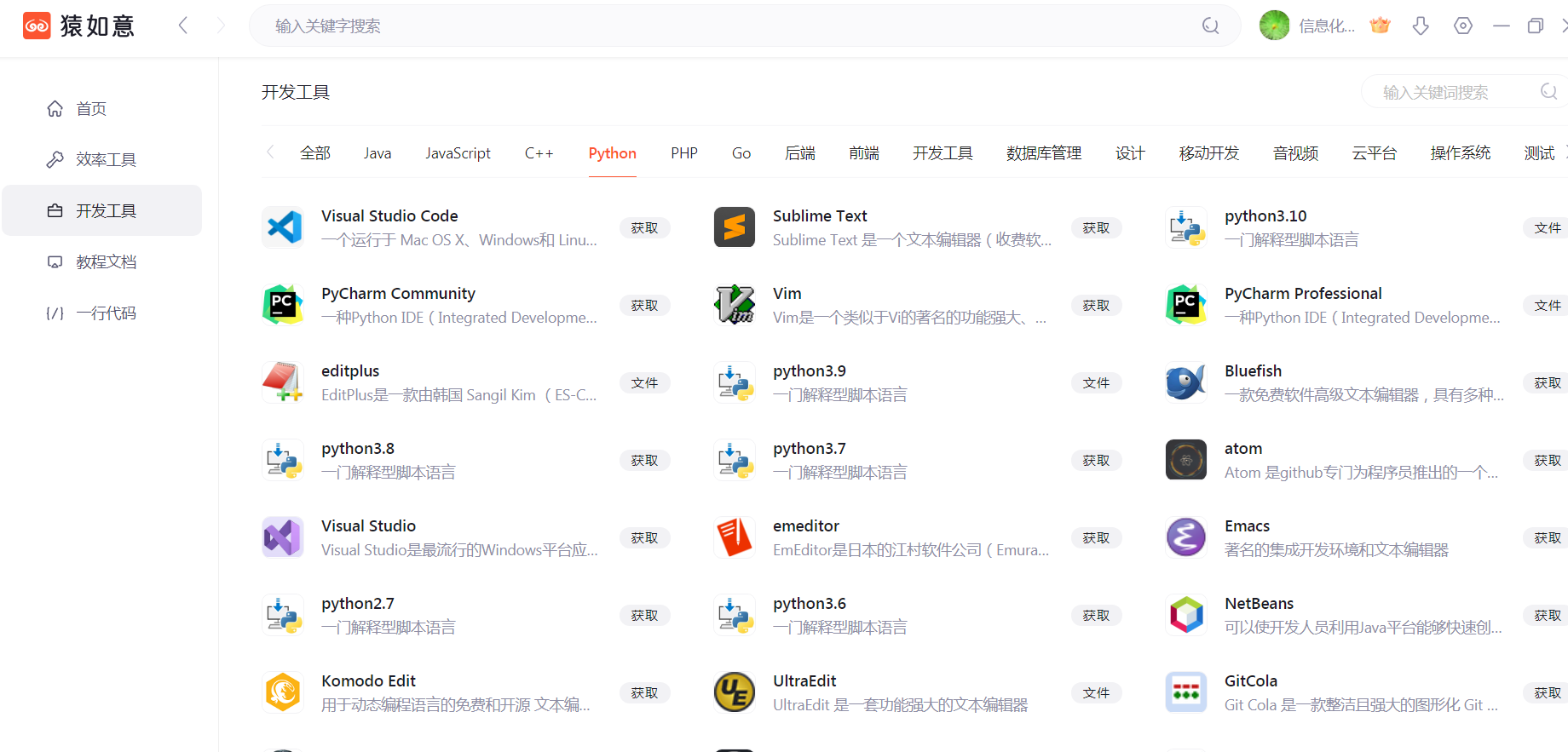The image size is (1568, 752).
Task: Click 获取 for python3.8
Action: coord(645,461)
